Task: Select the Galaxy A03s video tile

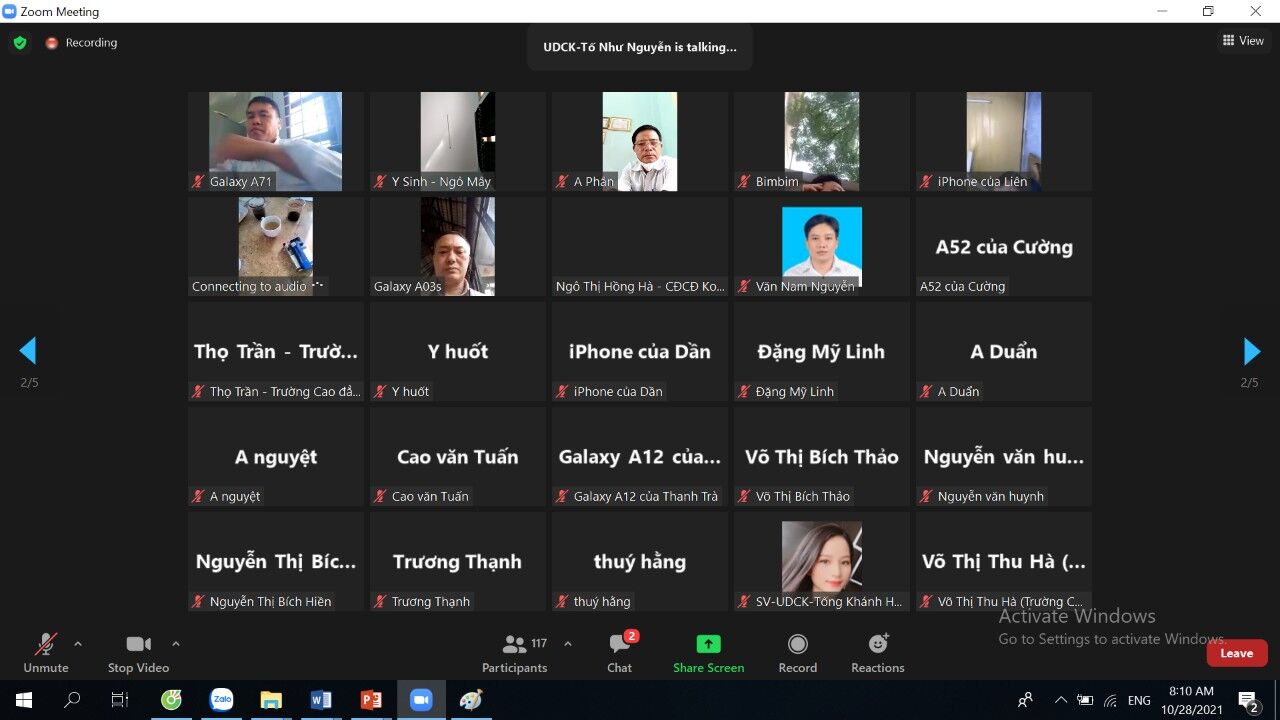Action: [x=458, y=246]
